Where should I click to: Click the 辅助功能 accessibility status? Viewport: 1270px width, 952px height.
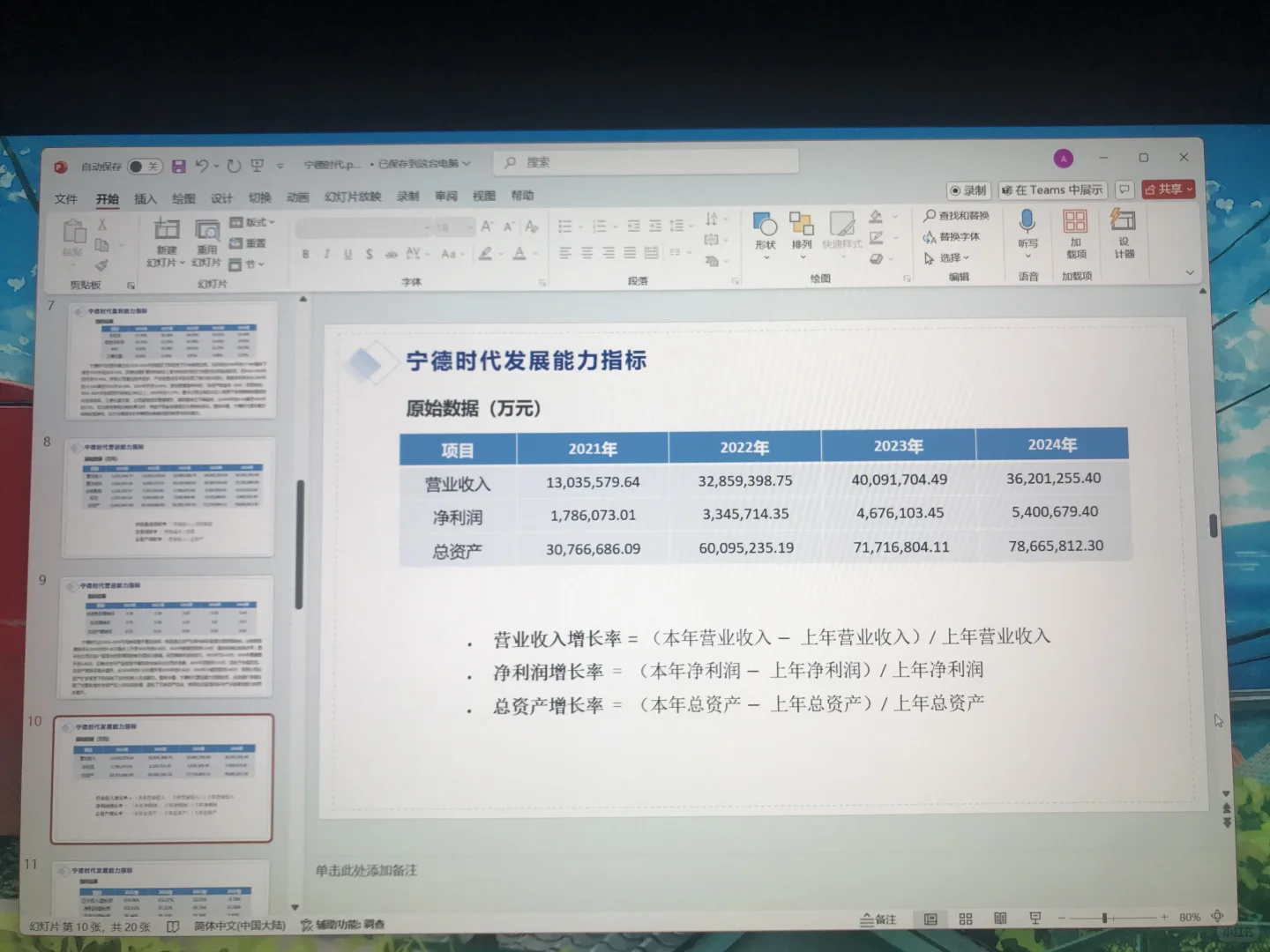[343, 925]
